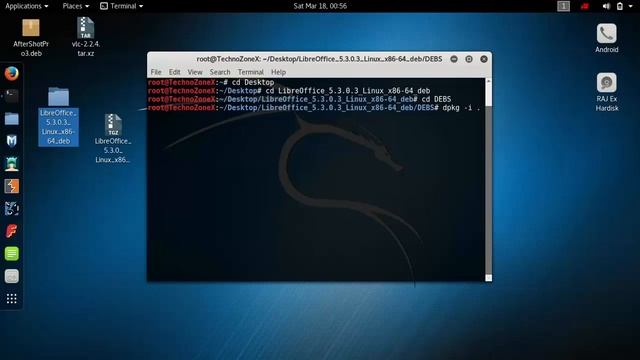640x360 pixels.
Task: Click the 'cd Desktop' command line
Action: click(211, 82)
